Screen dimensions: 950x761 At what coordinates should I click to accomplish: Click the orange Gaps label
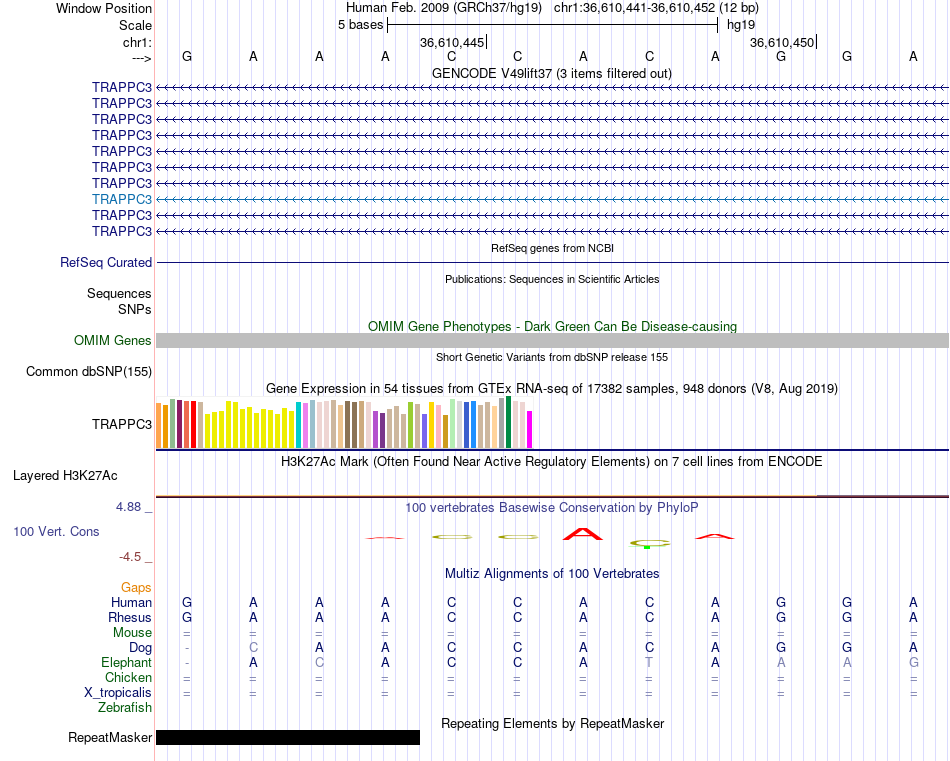click(x=136, y=587)
